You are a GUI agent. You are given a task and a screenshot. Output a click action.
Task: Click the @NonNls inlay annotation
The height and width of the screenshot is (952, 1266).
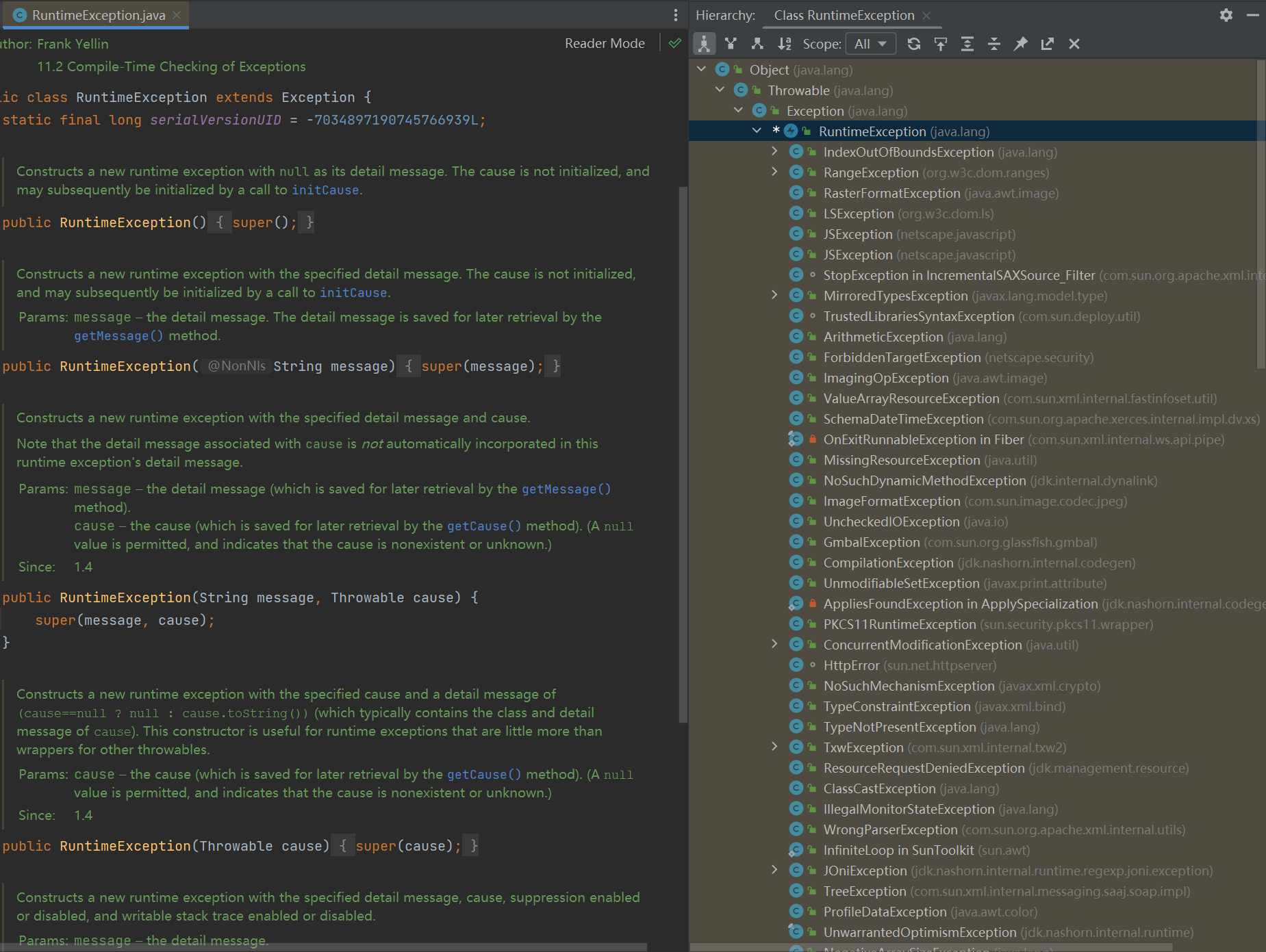point(236,366)
